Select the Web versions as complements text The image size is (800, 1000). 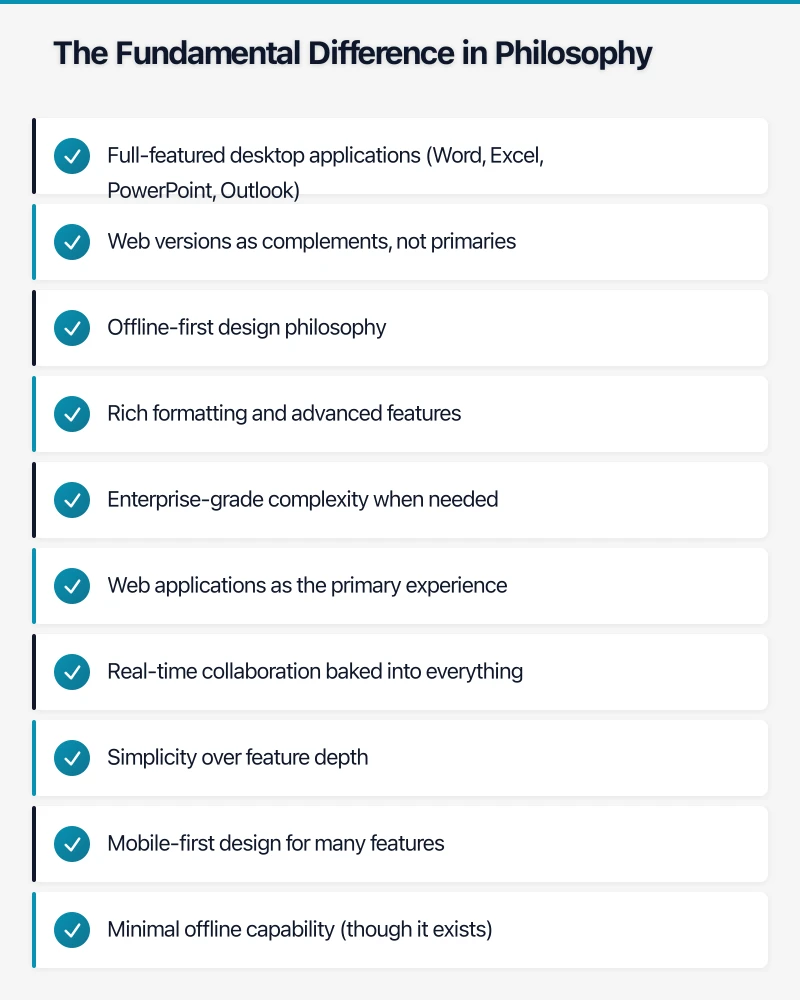click(311, 242)
